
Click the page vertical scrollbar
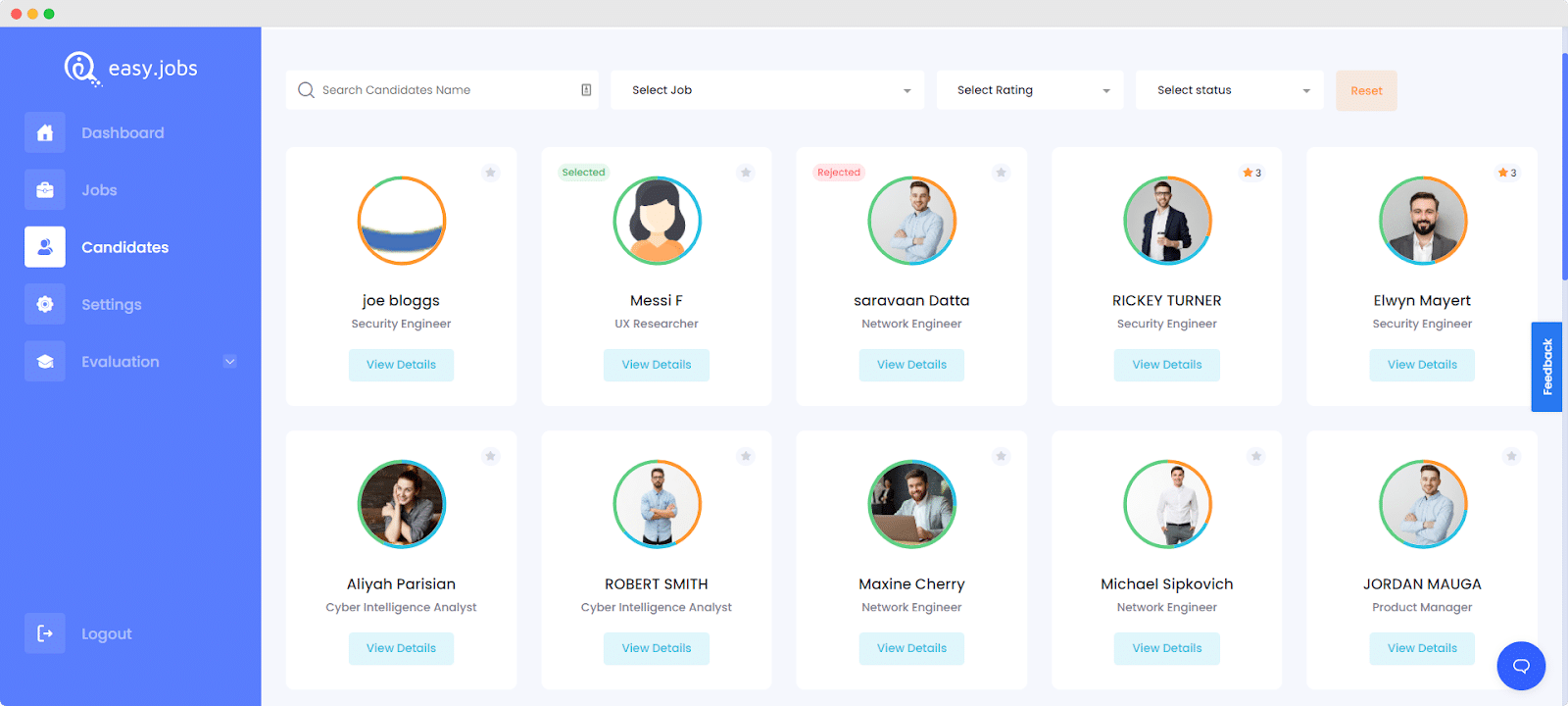pos(1564,167)
